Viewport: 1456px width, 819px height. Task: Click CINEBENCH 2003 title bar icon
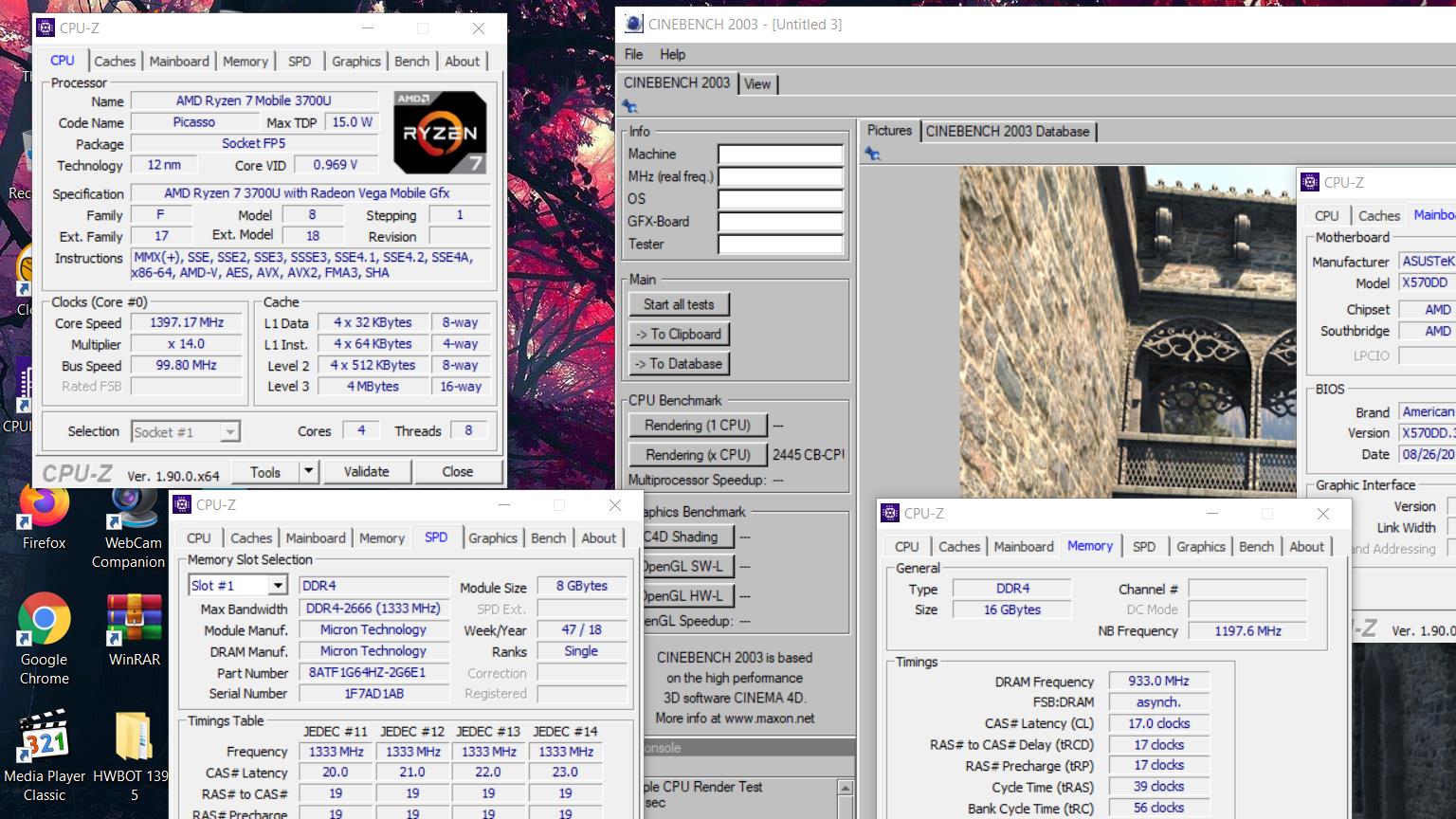point(633,24)
